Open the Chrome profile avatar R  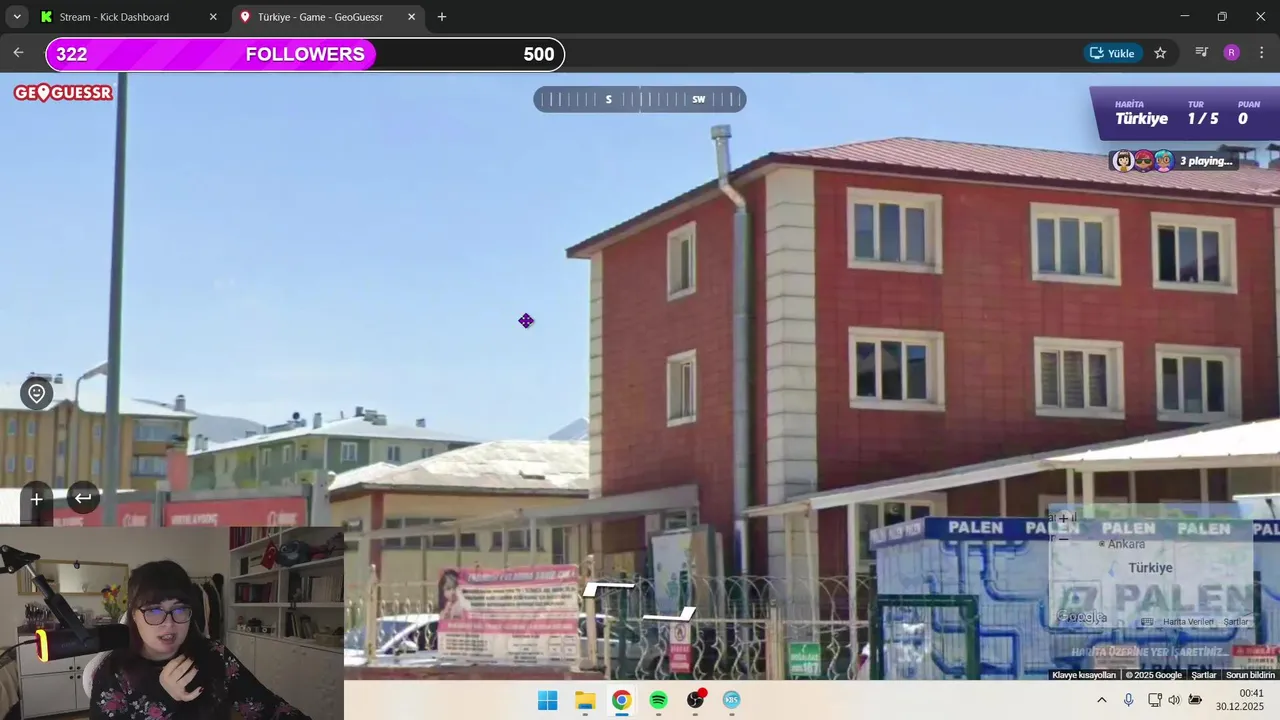[x=1231, y=53]
